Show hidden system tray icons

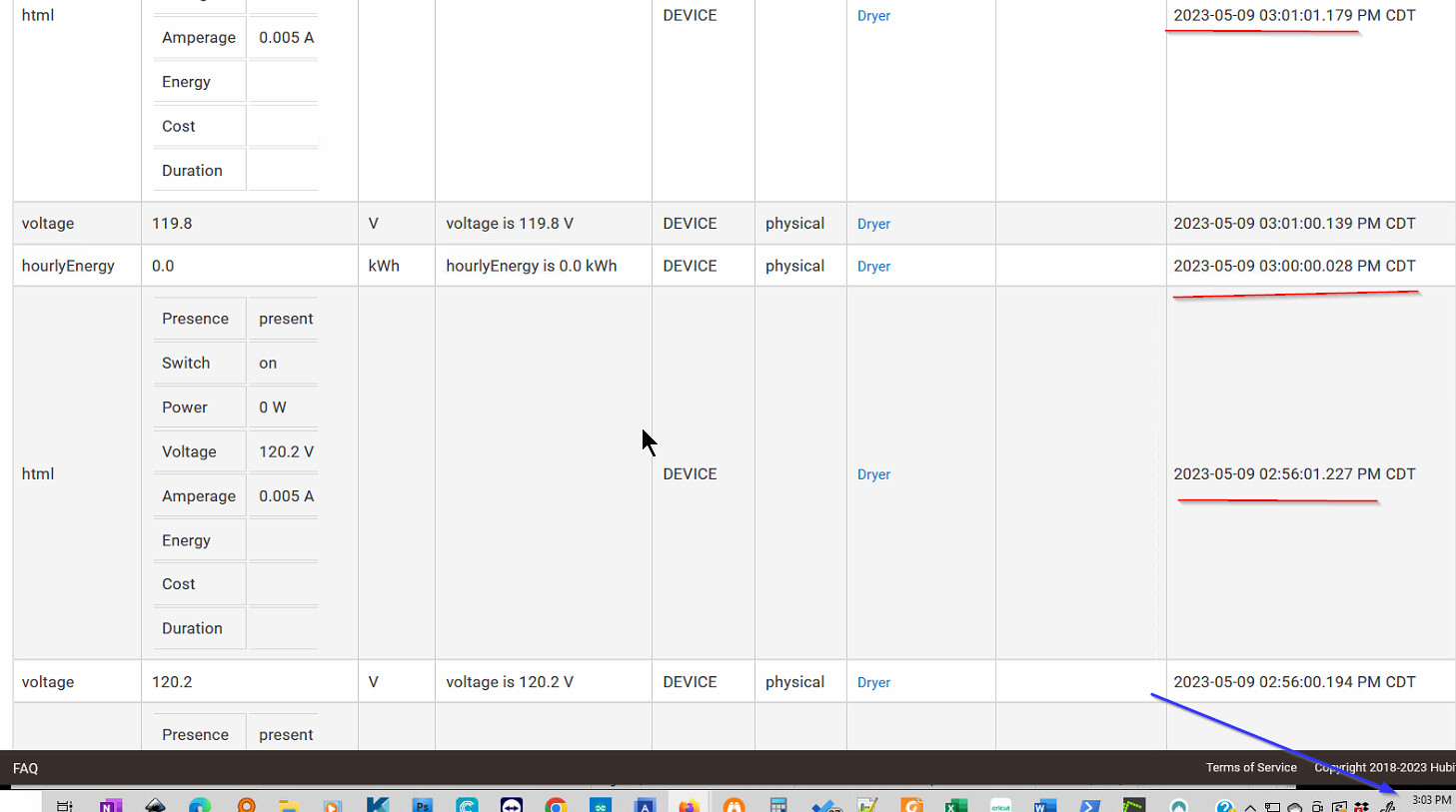1250,807
